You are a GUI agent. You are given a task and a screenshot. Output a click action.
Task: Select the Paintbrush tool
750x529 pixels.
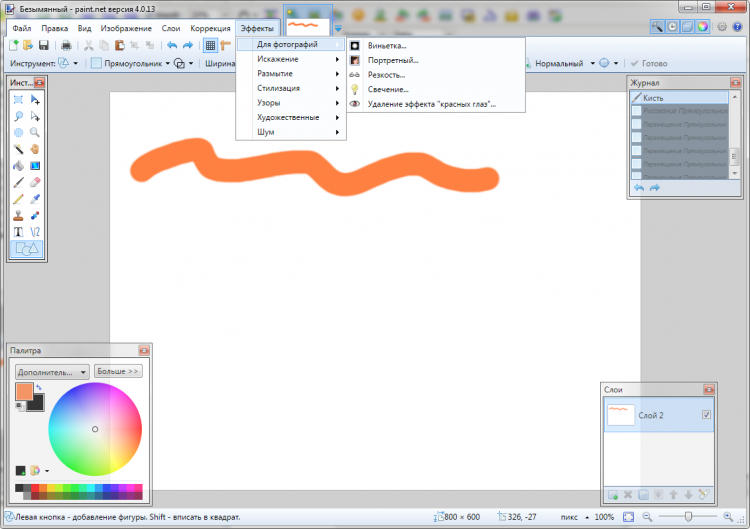tap(18, 182)
